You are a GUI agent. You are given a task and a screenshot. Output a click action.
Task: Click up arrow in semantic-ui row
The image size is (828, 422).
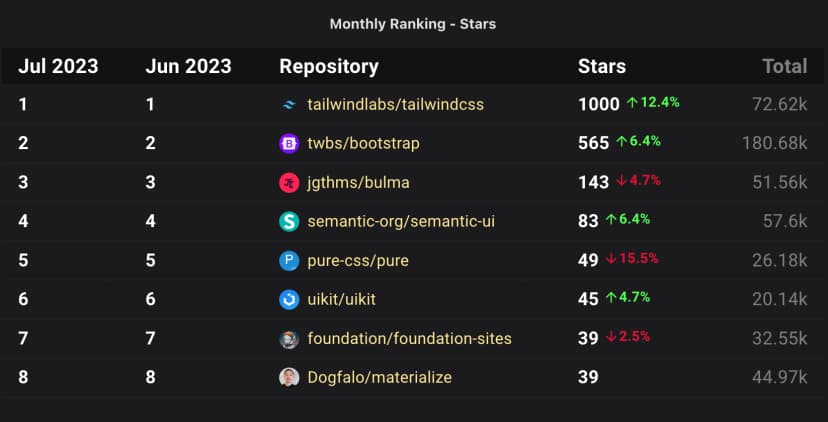coord(611,219)
